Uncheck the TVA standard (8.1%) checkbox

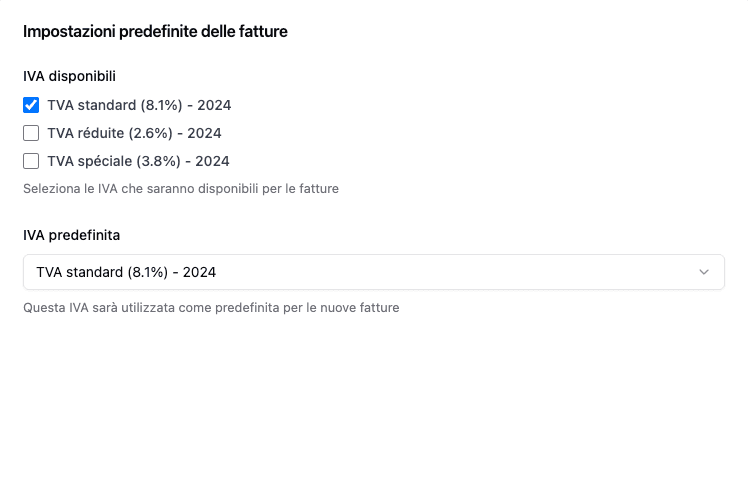pos(31,105)
